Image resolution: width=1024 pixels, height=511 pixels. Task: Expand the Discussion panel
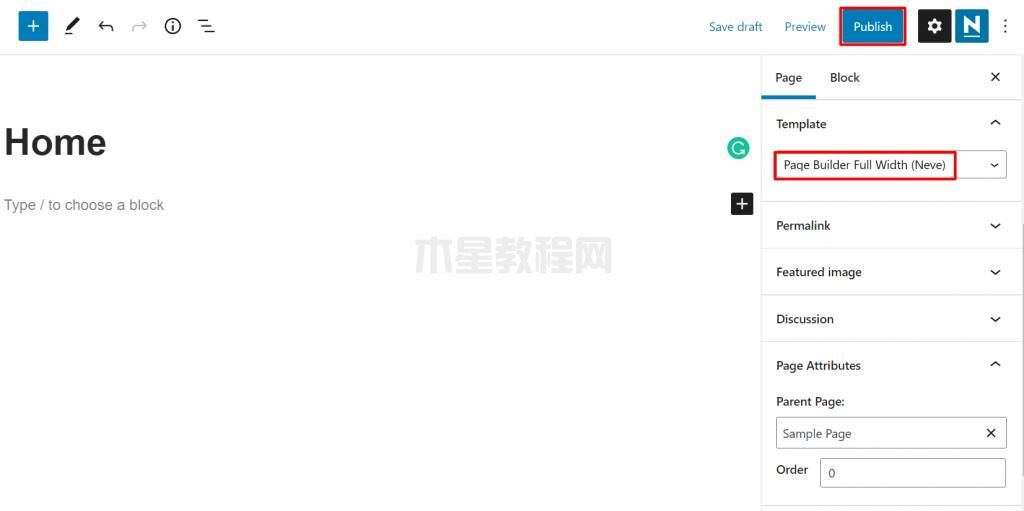pos(891,319)
